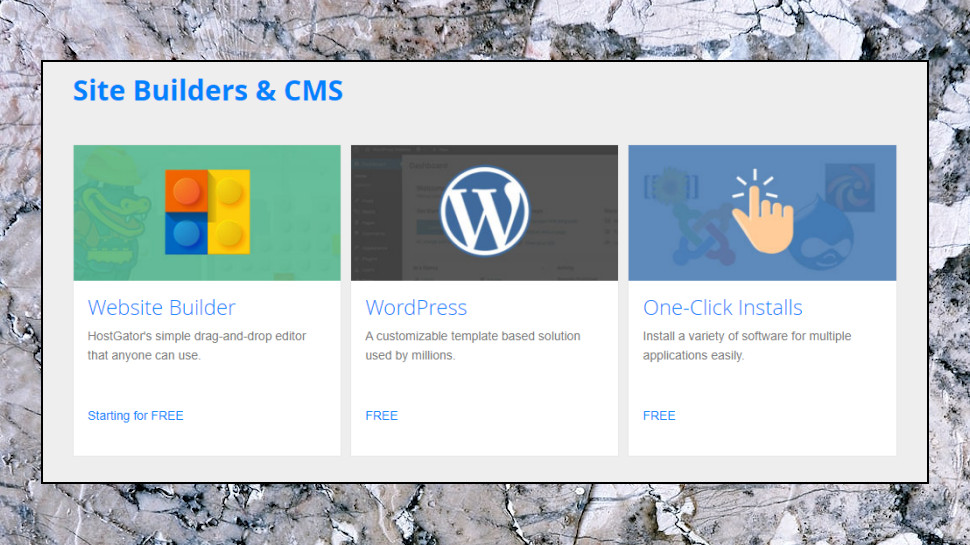The image size is (970, 545).
Task: Open the One-Click Installs title link
Action: [x=723, y=307]
